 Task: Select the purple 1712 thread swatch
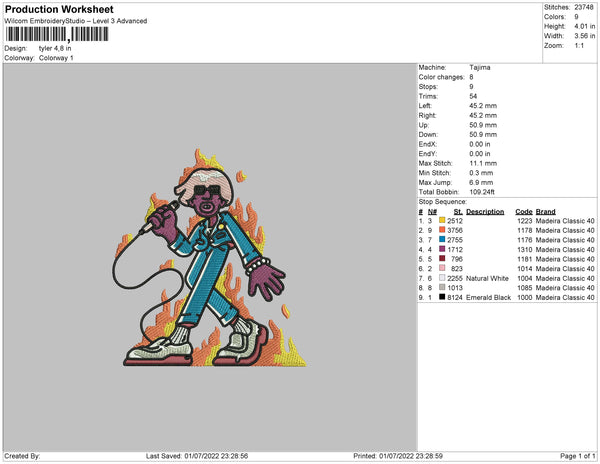(x=442, y=249)
